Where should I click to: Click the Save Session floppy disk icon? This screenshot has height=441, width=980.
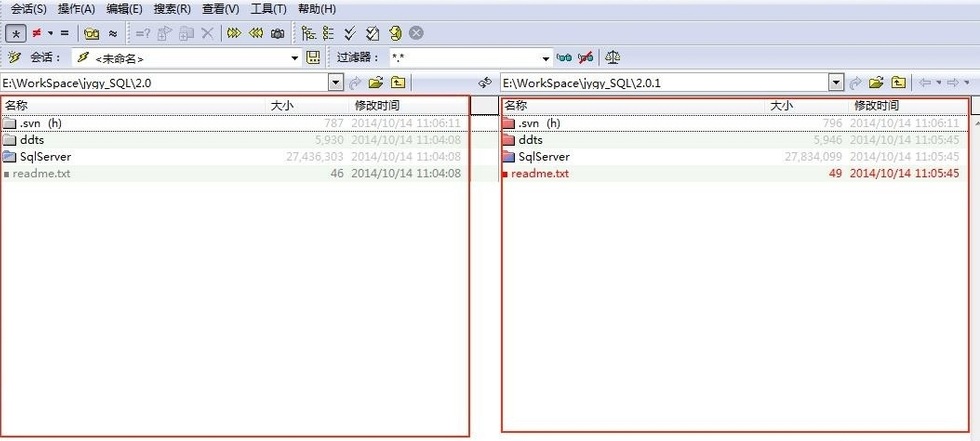(313, 57)
